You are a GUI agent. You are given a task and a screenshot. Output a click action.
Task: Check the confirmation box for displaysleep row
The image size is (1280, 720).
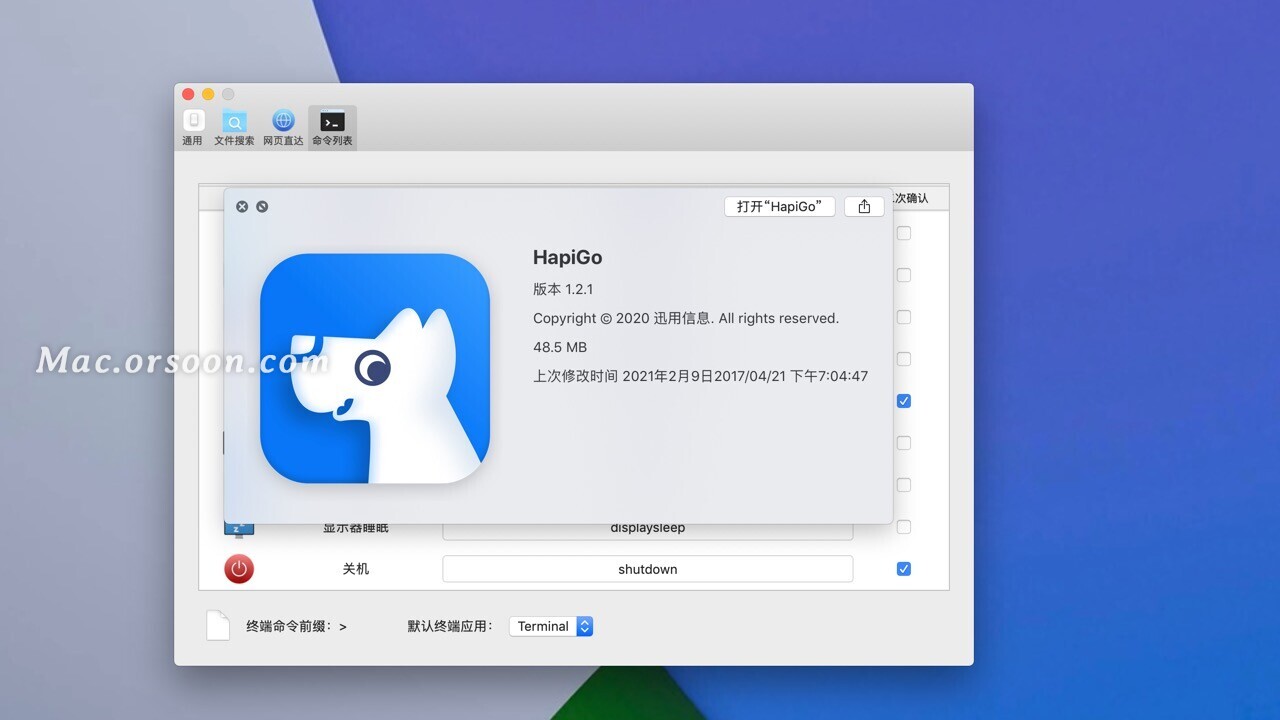(x=904, y=527)
